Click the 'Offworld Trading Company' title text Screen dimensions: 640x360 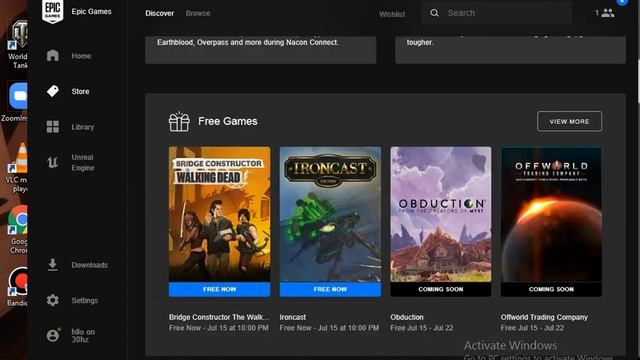544,317
